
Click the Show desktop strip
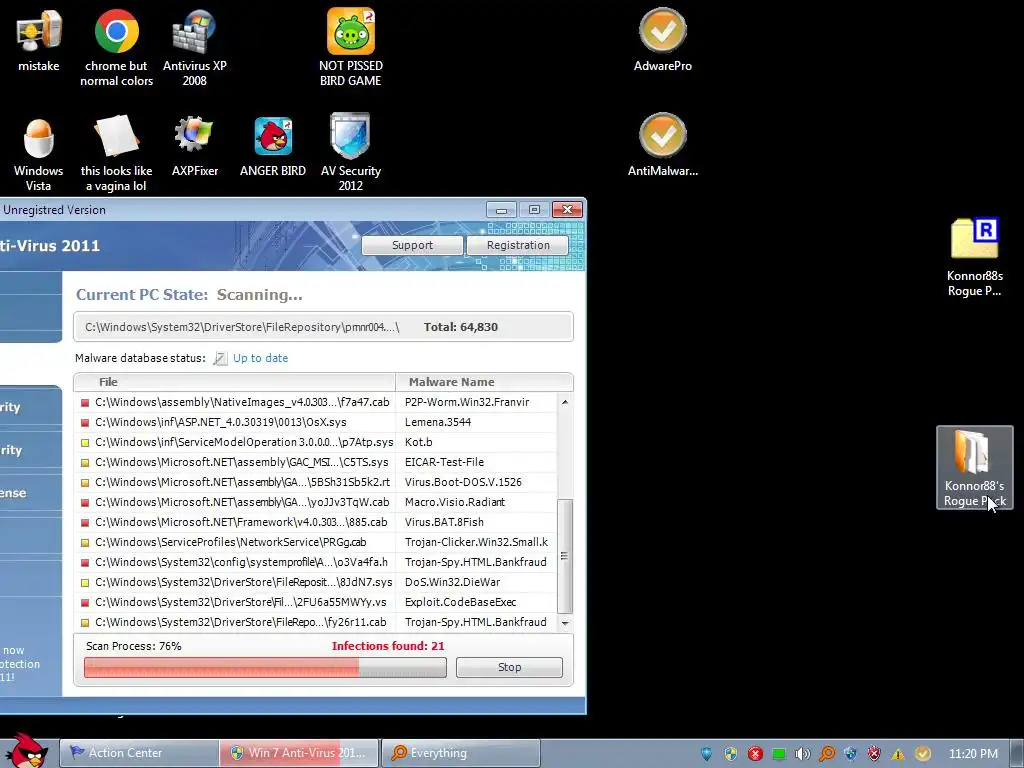pos(1017,753)
